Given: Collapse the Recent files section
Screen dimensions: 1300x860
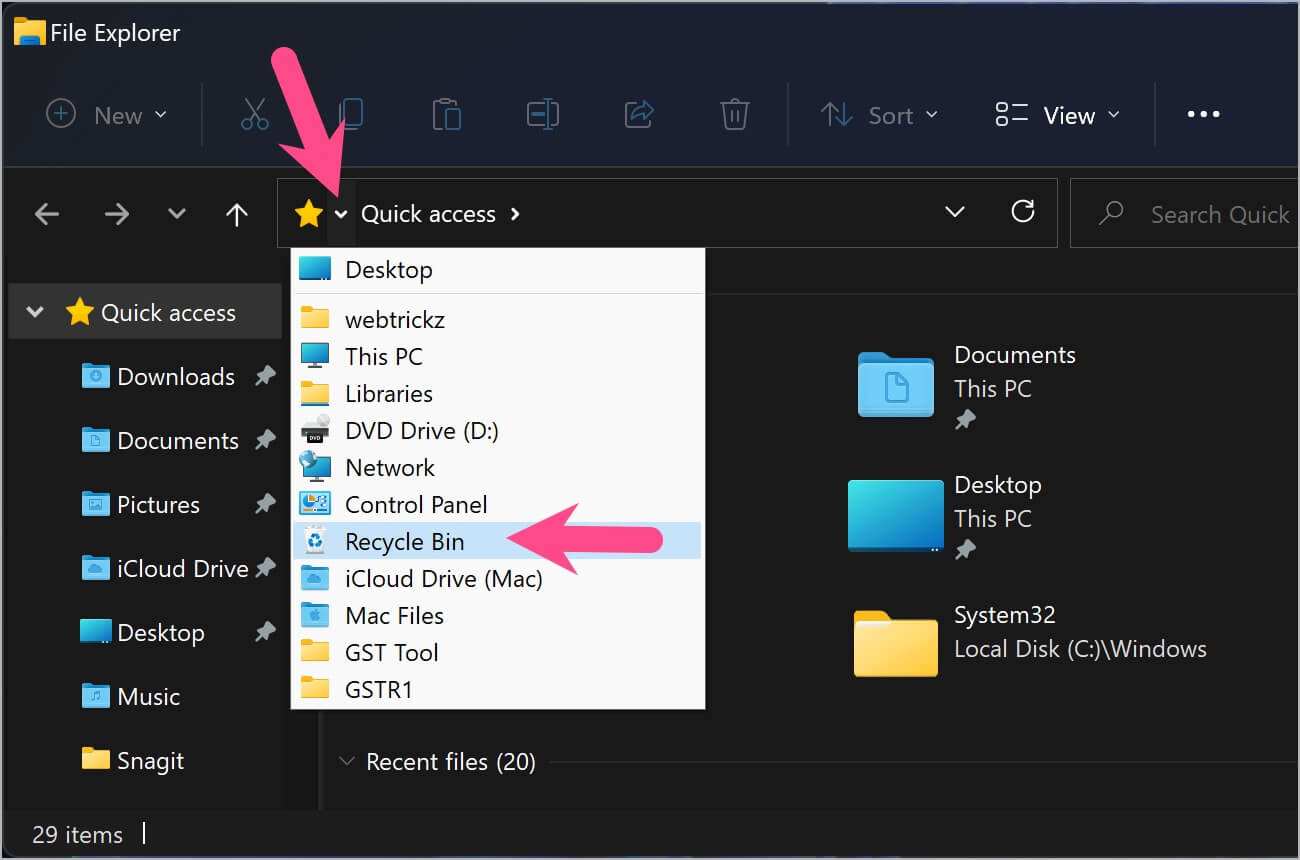Looking at the screenshot, I should click(x=347, y=762).
